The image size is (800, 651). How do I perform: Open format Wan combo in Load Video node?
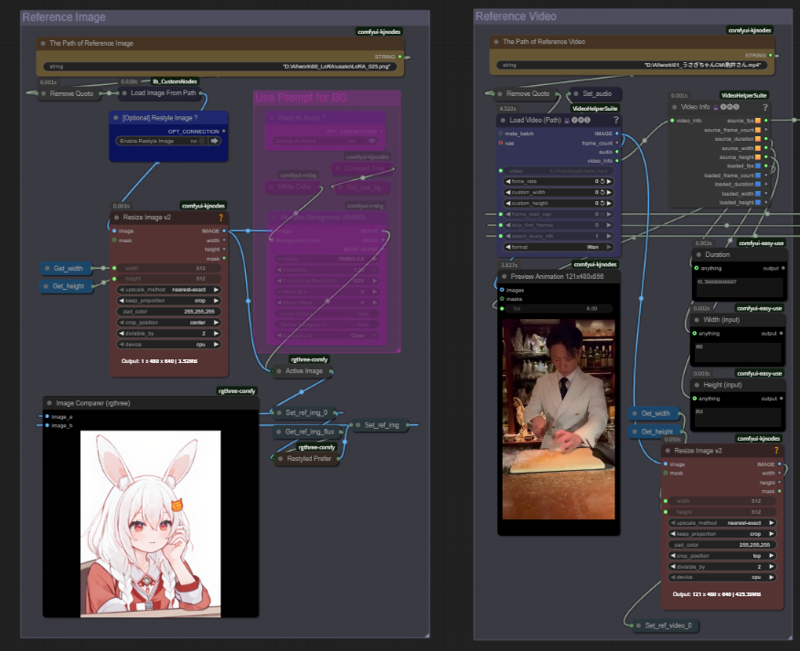point(559,247)
